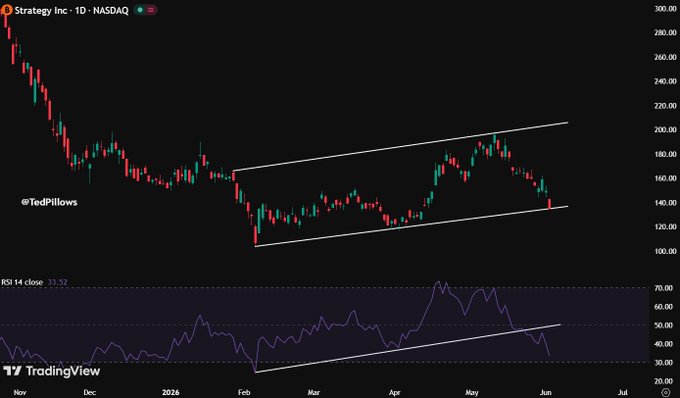Click the RSI 40.00 axis label
Image resolution: width=680 pixels, height=398 pixels.
(665, 344)
